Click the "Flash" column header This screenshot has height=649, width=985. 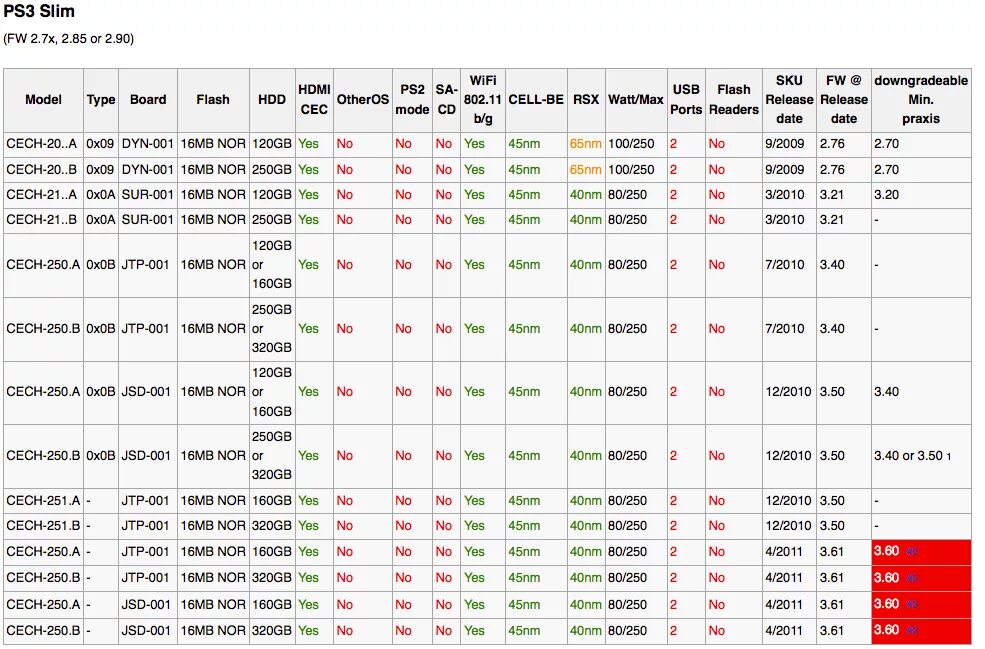coord(213,99)
